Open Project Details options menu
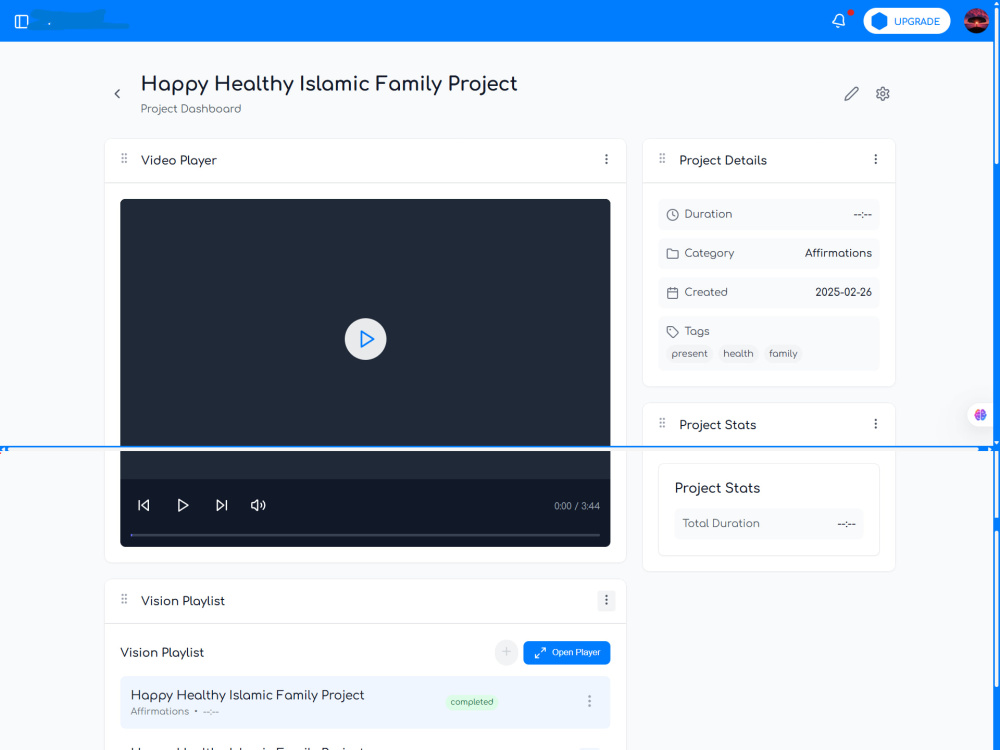 click(876, 159)
